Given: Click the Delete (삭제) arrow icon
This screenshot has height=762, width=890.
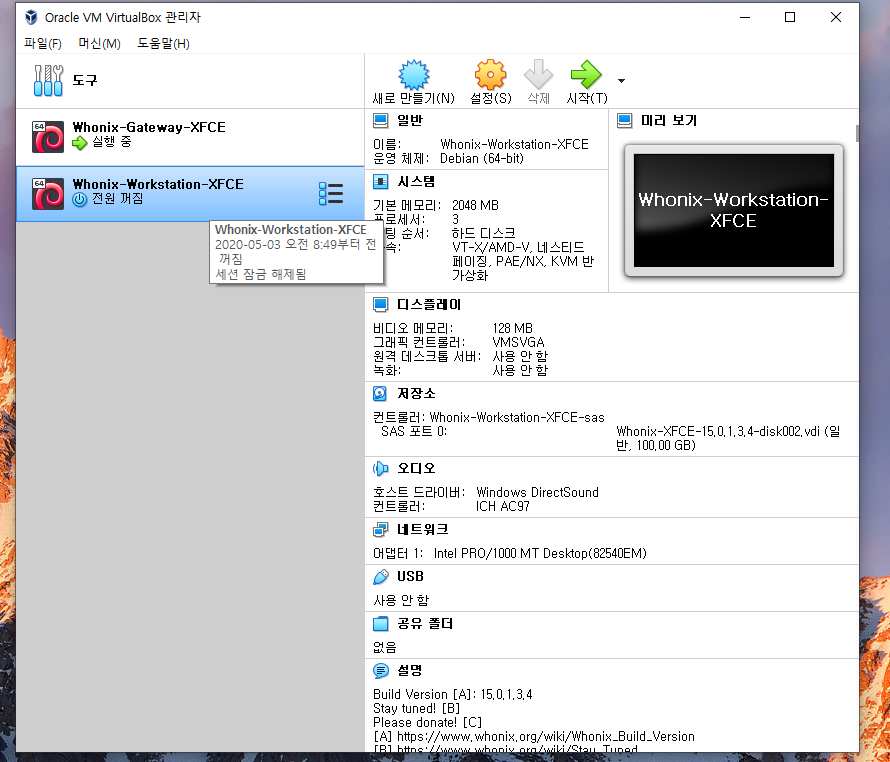Looking at the screenshot, I should click(538, 75).
